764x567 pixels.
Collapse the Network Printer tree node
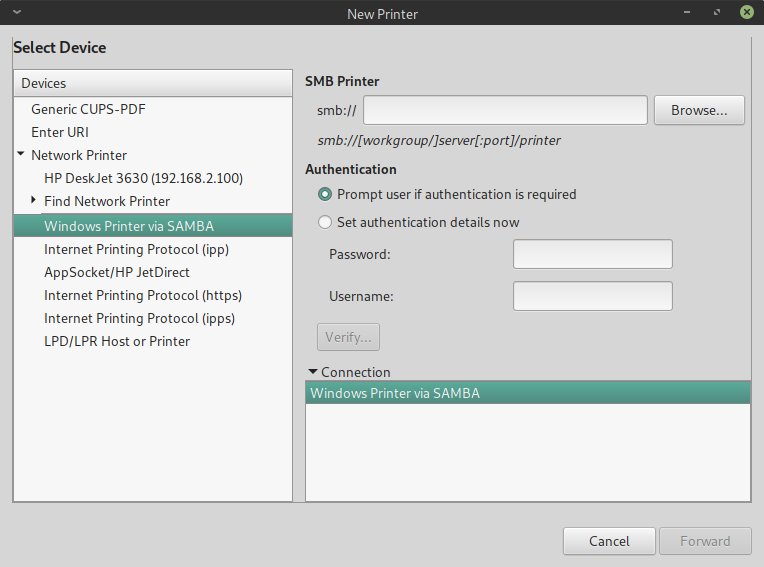pos(21,155)
